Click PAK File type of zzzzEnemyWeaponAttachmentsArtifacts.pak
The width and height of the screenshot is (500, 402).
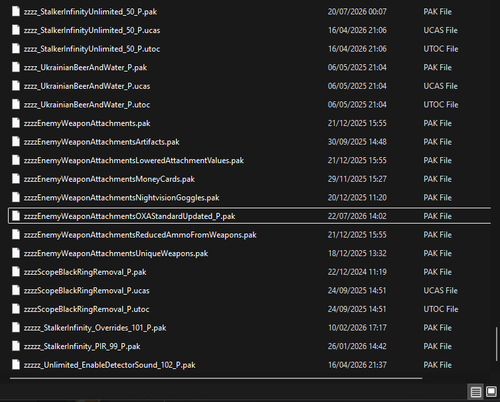(438, 142)
